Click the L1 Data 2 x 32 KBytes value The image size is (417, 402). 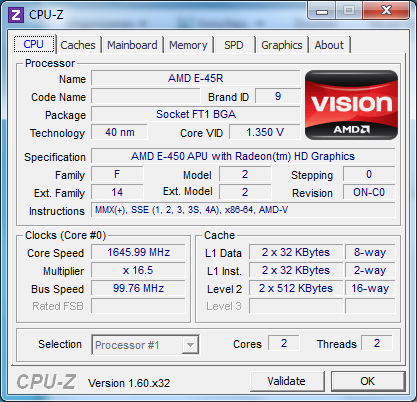pyautogui.click(x=296, y=252)
